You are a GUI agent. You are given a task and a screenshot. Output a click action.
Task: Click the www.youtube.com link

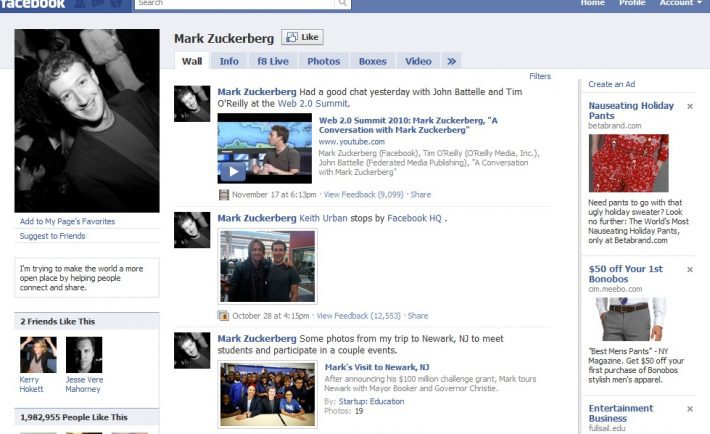pyautogui.click(x=351, y=142)
